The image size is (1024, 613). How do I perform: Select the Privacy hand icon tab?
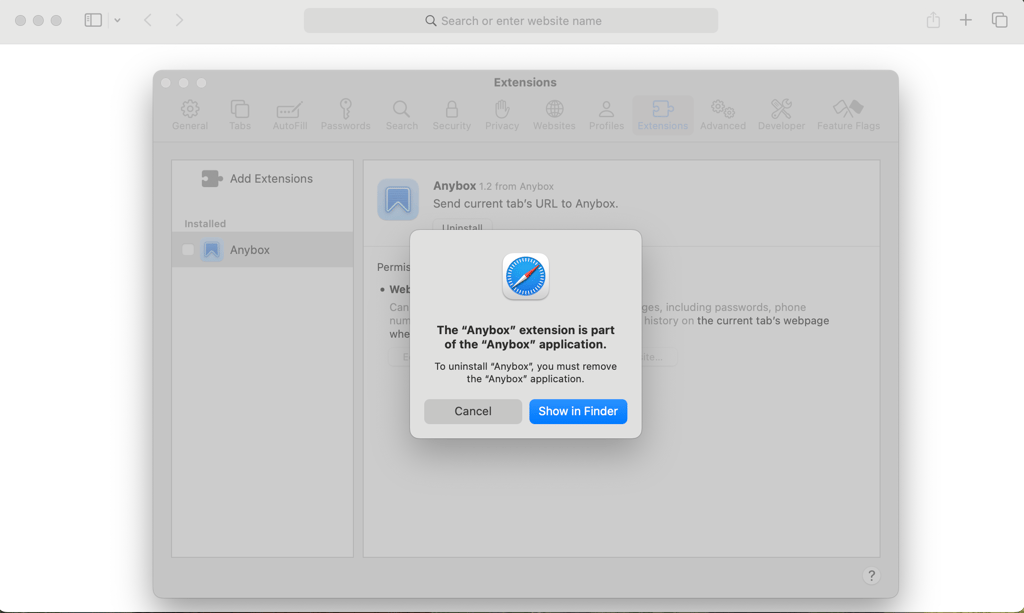pyautogui.click(x=502, y=115)
